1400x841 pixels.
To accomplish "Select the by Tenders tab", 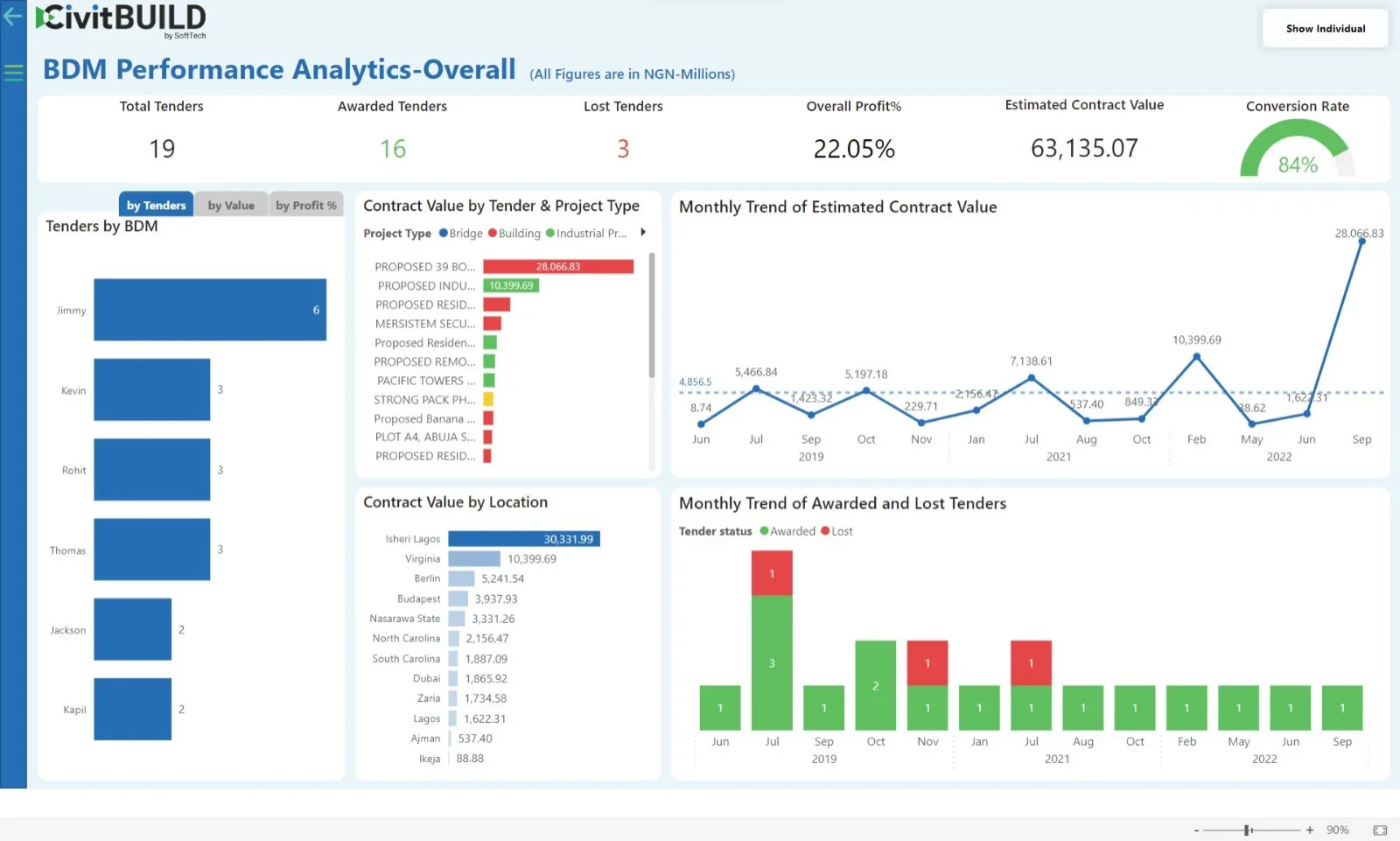I will (x=156, y=206).
